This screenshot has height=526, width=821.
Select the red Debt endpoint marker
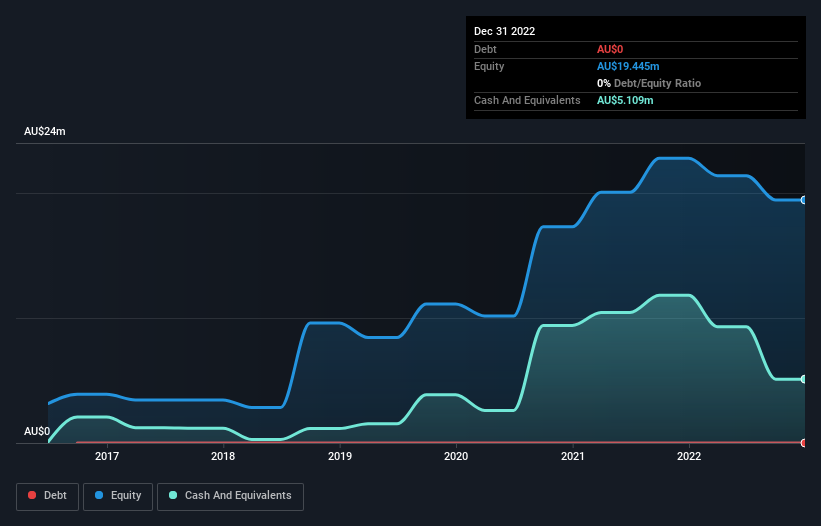804,443
